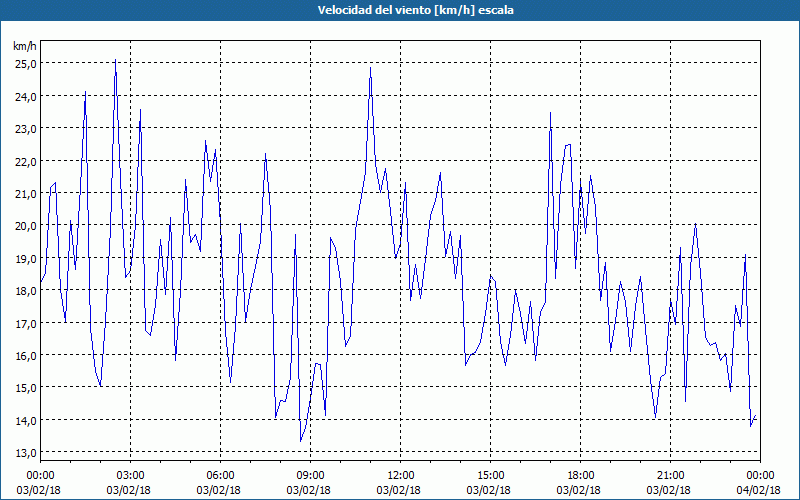
Task: Click the '03/02/18' date under 06:00
Action: tap(218, 490)
